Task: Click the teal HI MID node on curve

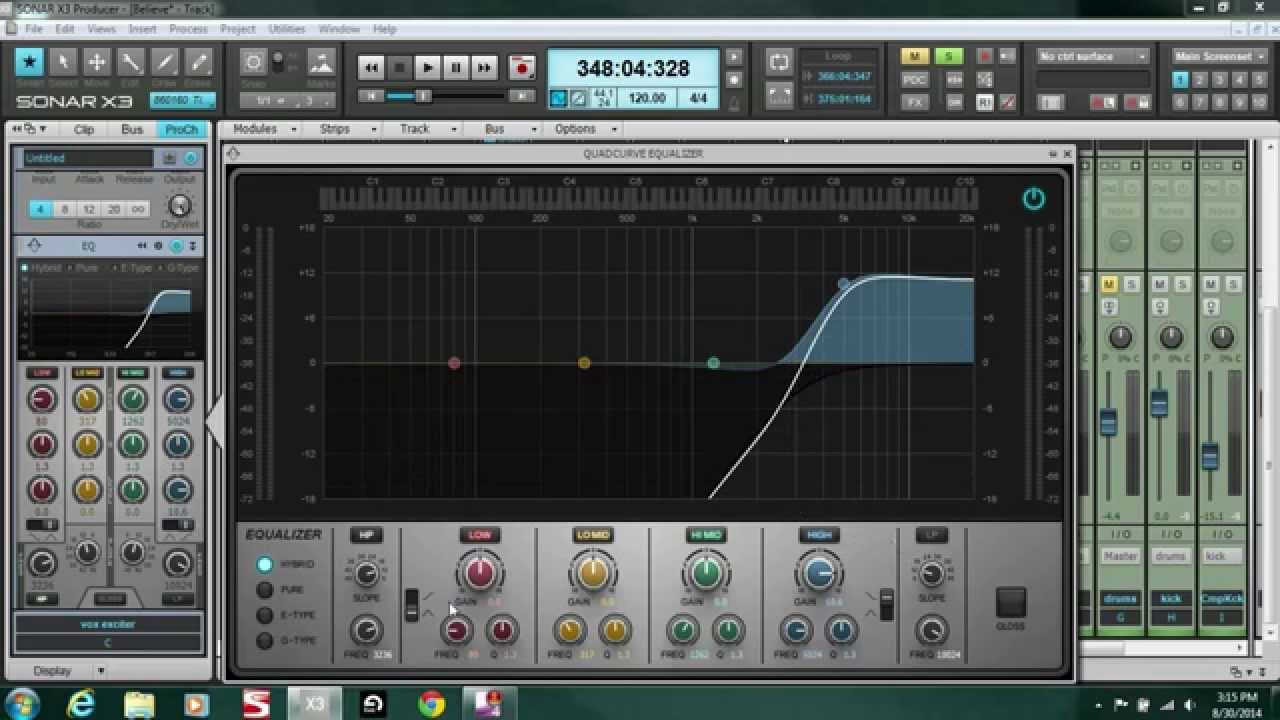Action: tap(713, 363)
